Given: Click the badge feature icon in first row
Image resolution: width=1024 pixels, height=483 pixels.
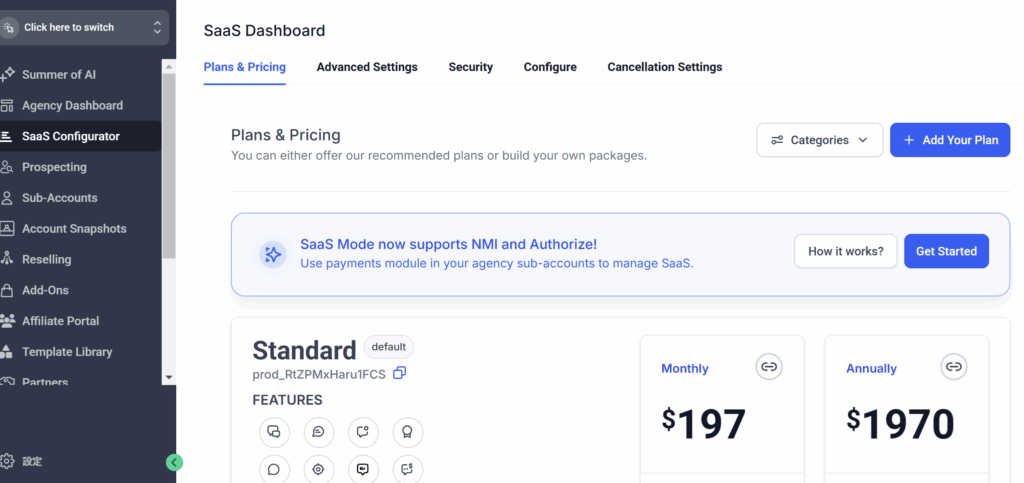Looking at the screenshot, I should (408, 432).
